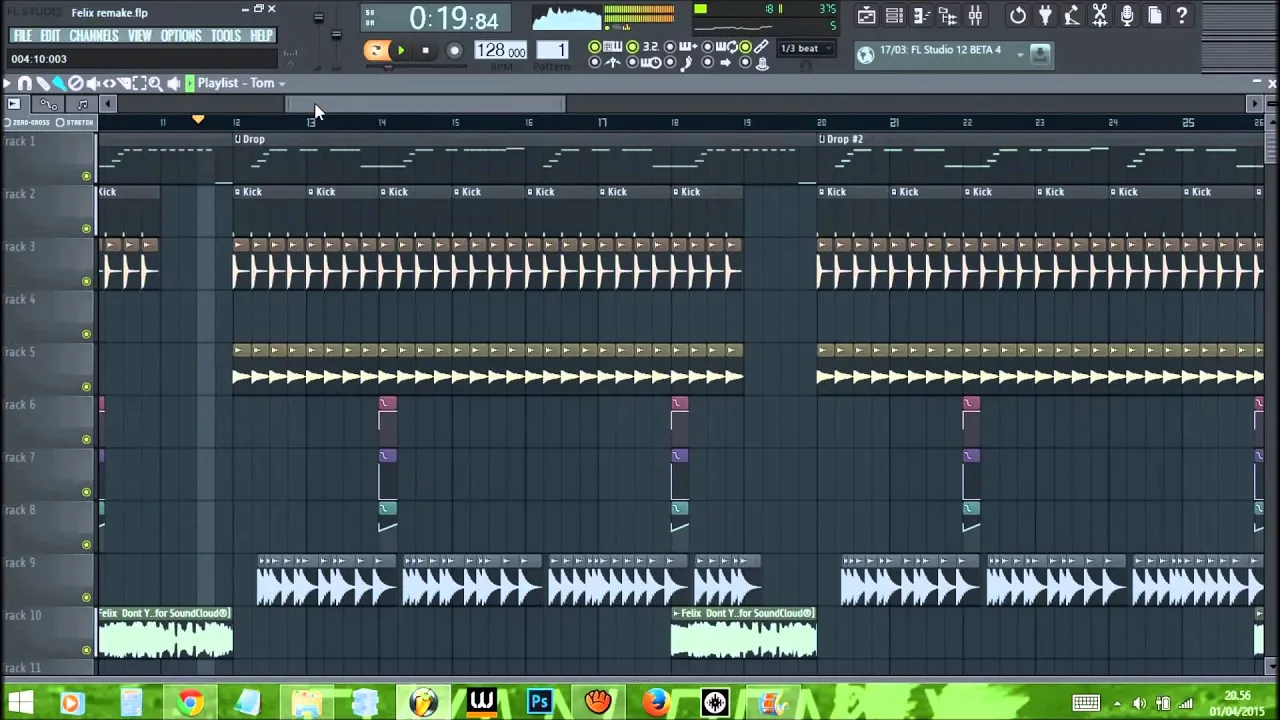Open the Mixer window icon
The image size is (1280, 720).
(975, 16)
